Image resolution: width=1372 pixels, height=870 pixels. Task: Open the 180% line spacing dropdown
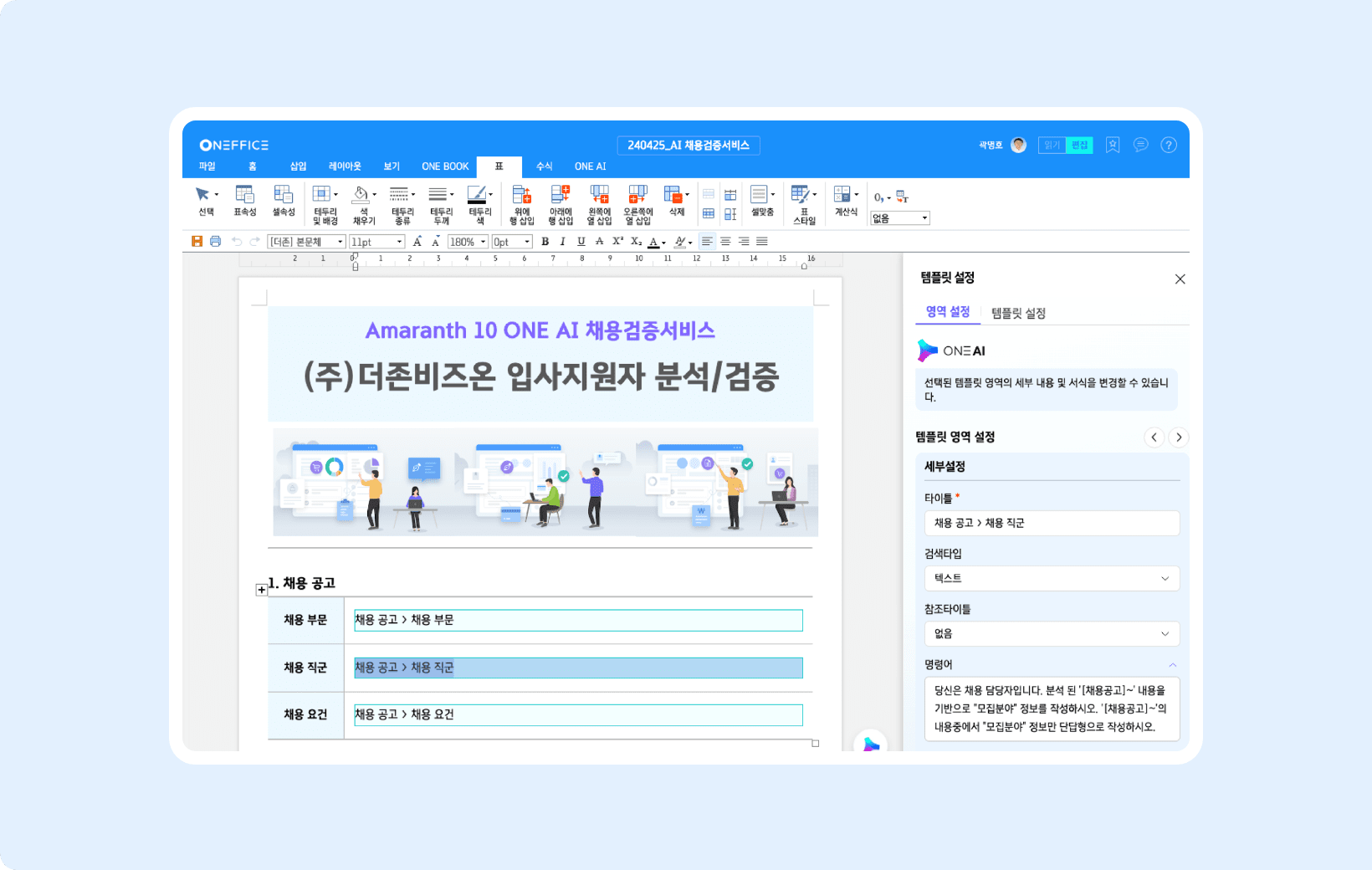click(x=468, y=242)
